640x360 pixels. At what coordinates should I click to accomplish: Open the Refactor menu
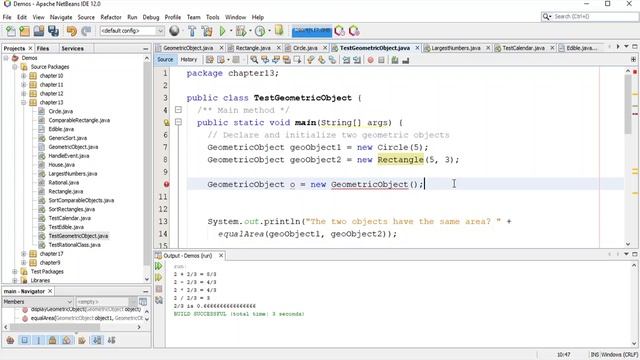click(111, 17)
